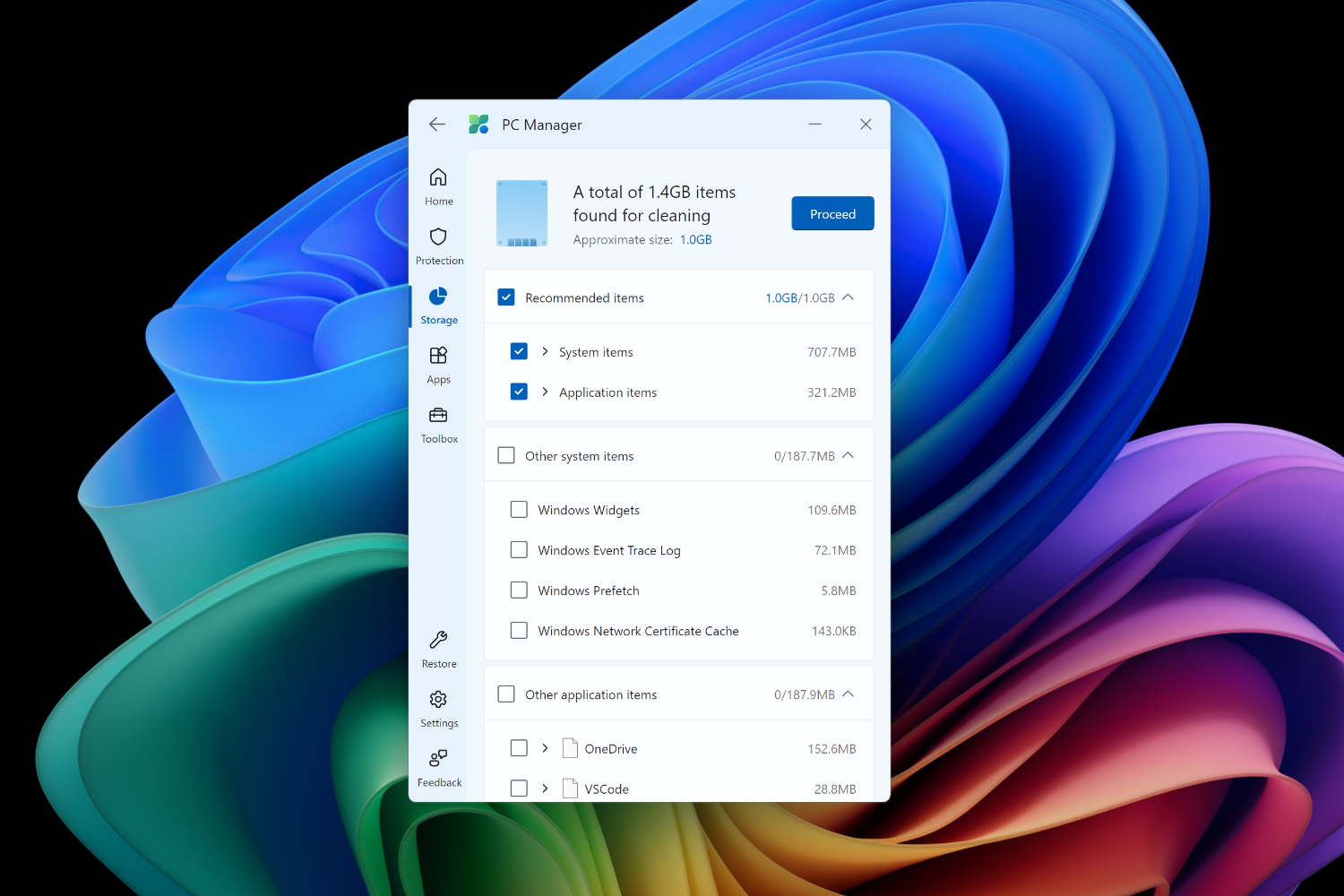Tick the Windows Event Trace Log checkbox
The image size is (1344, 896).
click(519, 549)
